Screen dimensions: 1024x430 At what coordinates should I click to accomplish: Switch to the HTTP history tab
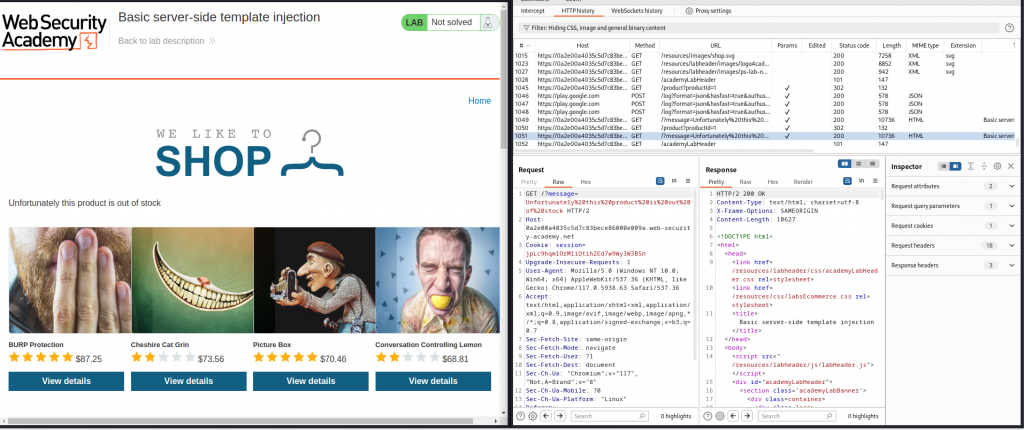click(577, 11)
